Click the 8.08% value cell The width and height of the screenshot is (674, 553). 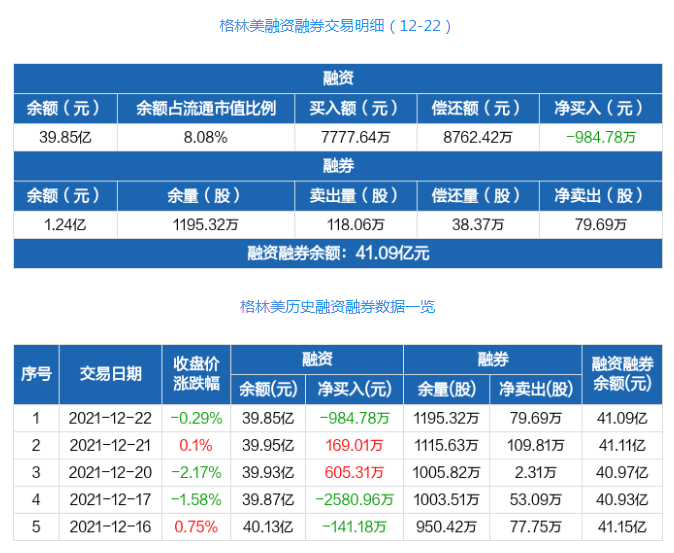point(206,137)
